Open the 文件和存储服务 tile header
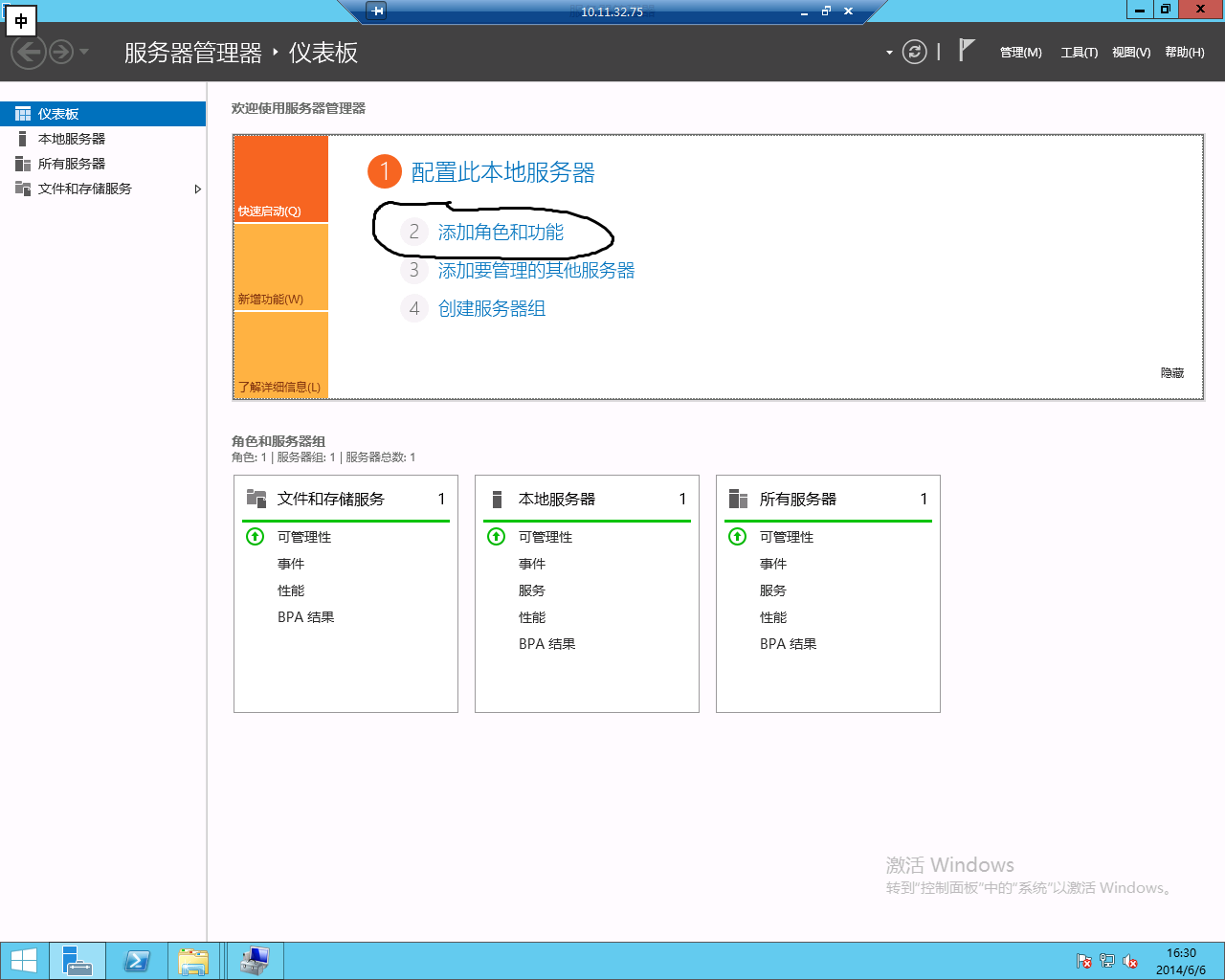 [x=345, y=499]
